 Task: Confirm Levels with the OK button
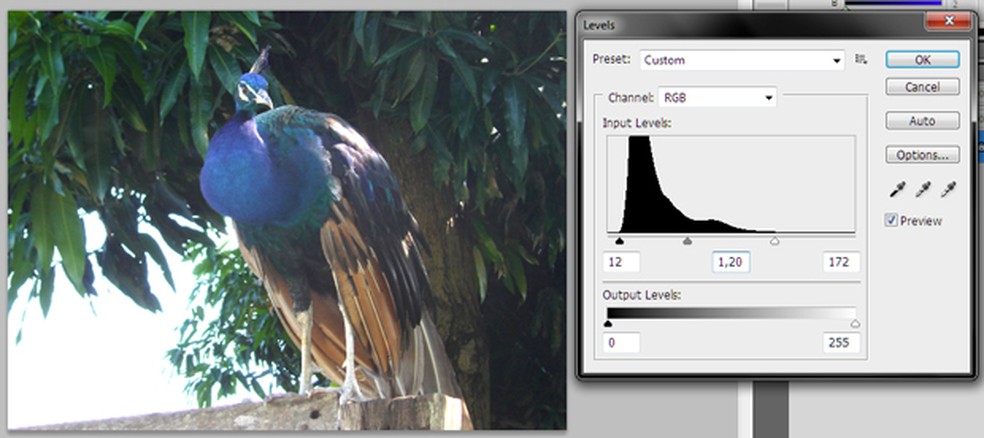(x=922, y=60)
